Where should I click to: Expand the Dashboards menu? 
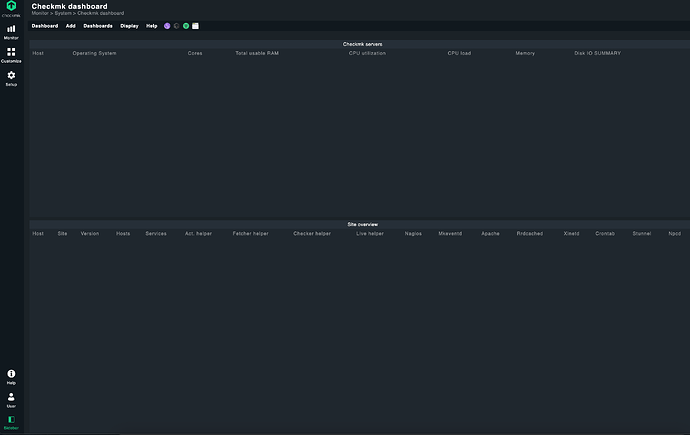point(98,25)
